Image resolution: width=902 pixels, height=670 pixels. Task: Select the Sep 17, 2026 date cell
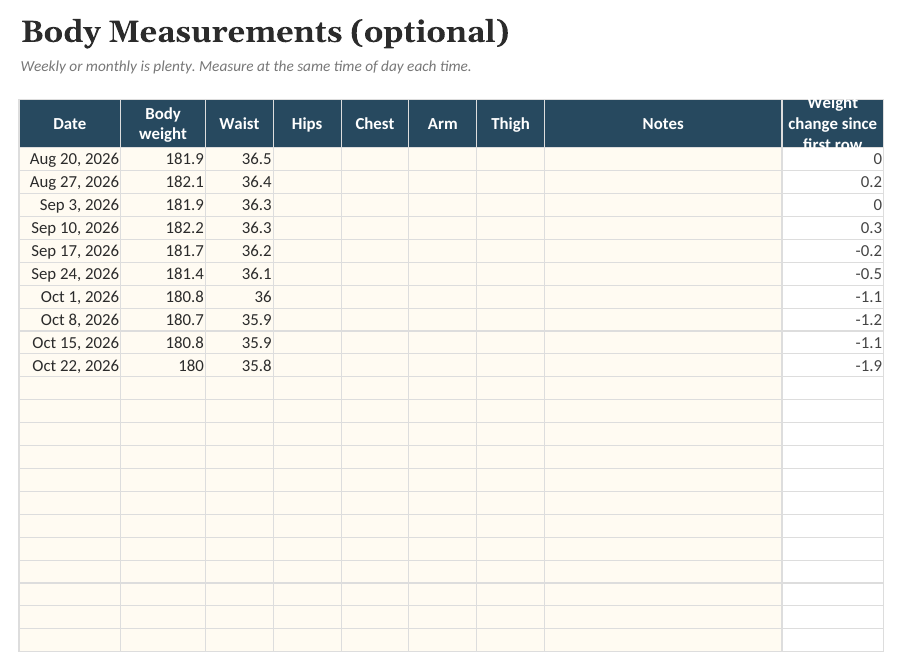[x=70, y=251]
